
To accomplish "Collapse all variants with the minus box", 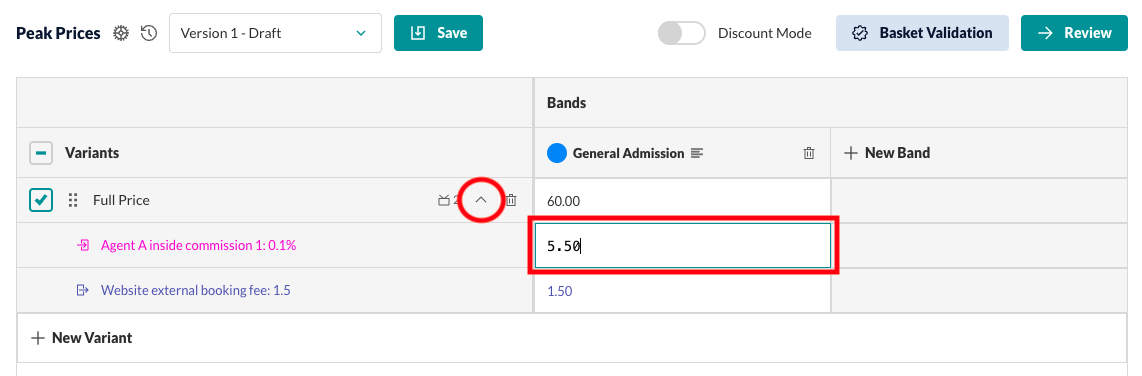I will pyautogui.click(x=41, y=153).
